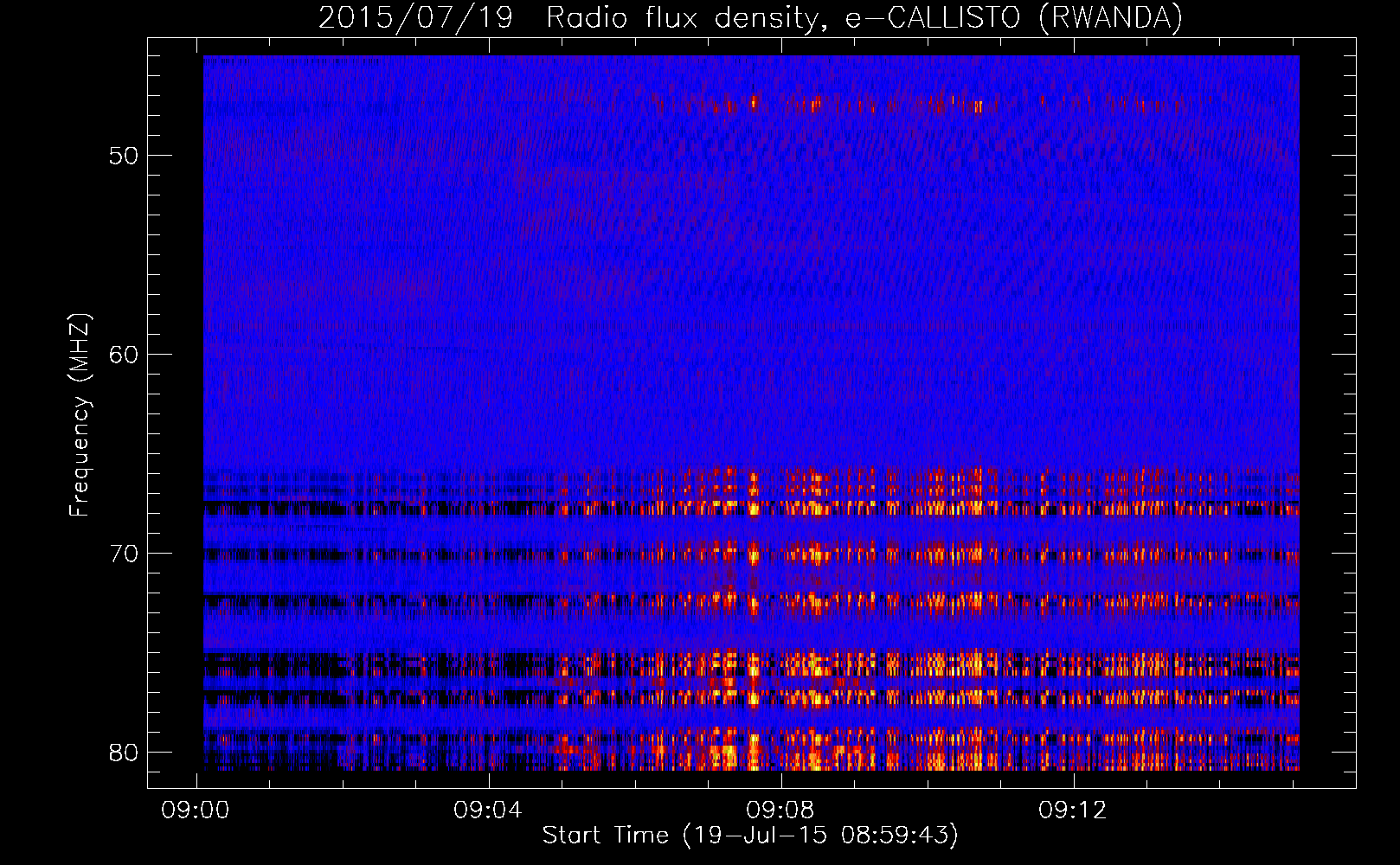Click the 80 label on the frequency axis
This screenshot has height=865, width=1400.
pyautogui.click(x=124, y=753)
